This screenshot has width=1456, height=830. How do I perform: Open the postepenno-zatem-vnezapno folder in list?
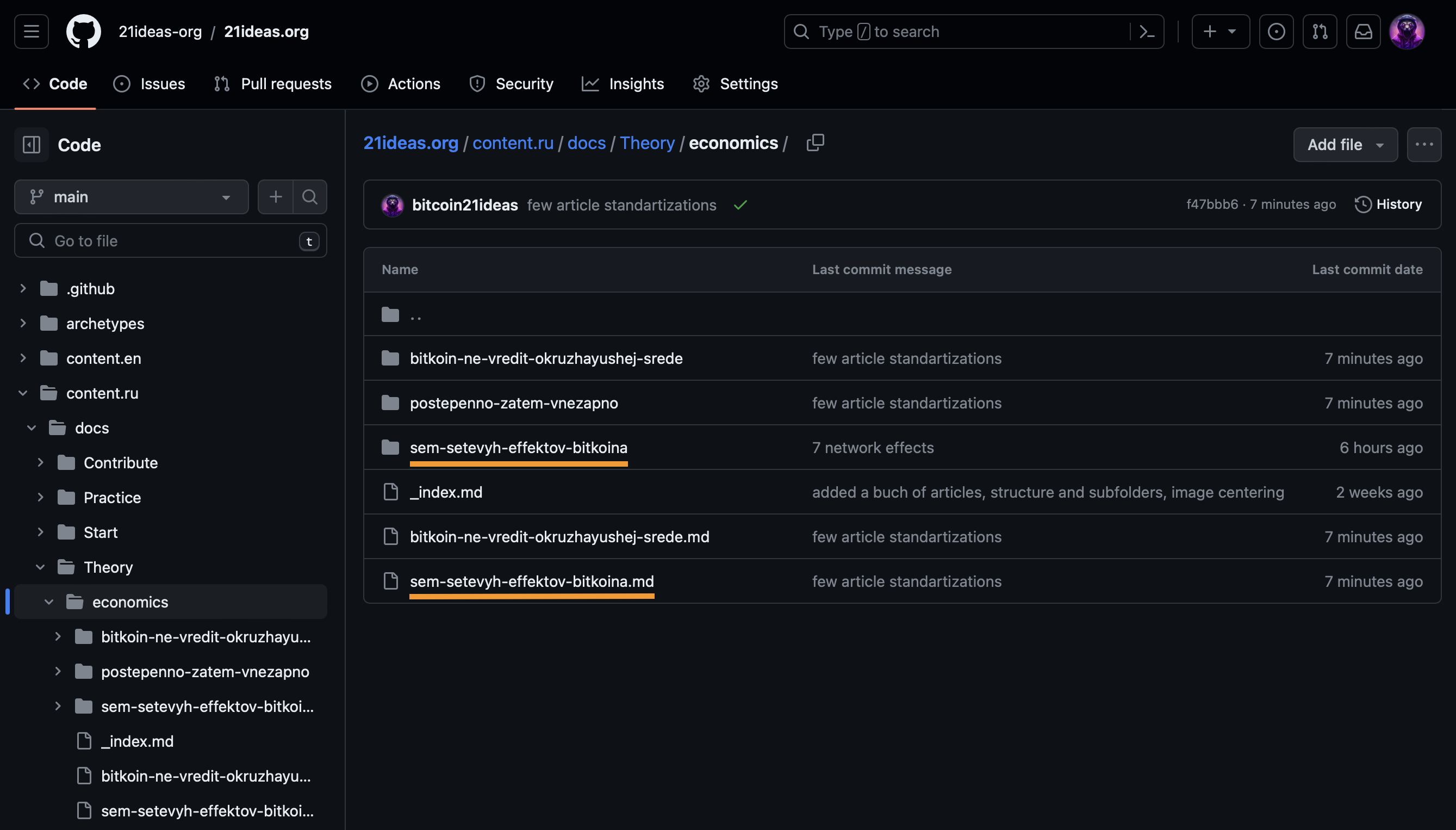click(x=513, y=403)
